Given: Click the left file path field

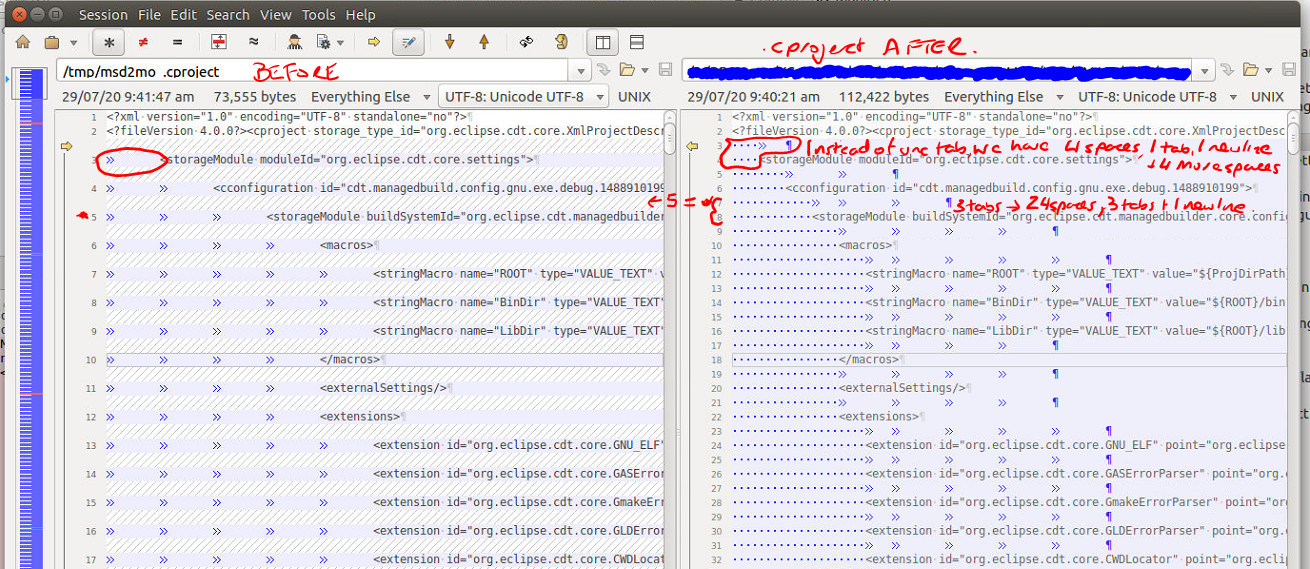Looking at the screenshot, I should pyautogui.click(x=314, y=70).
